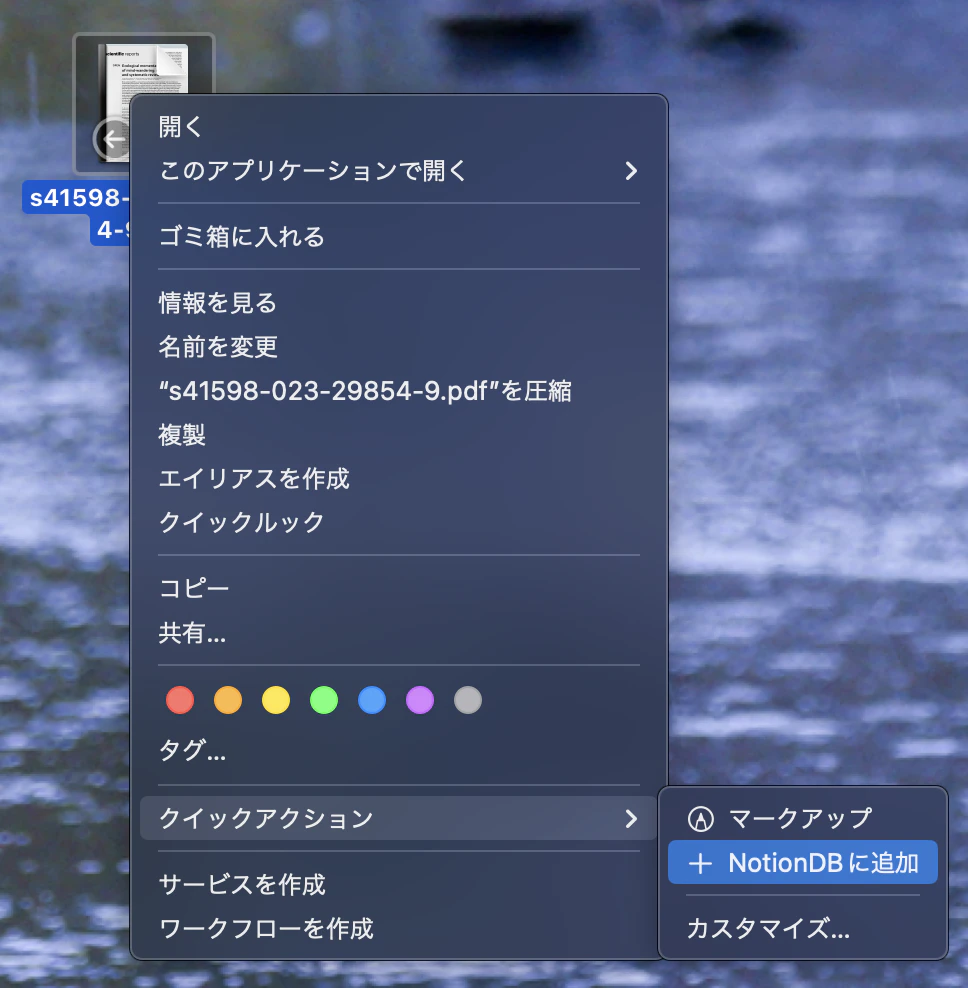Choose 情報を見る menu entry
Screen dimensions: 968x988
(398, 302)
